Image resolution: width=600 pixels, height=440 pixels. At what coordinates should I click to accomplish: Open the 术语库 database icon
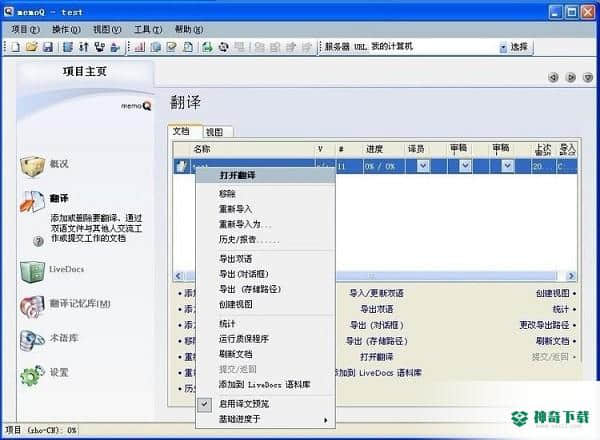click(32, 340)
